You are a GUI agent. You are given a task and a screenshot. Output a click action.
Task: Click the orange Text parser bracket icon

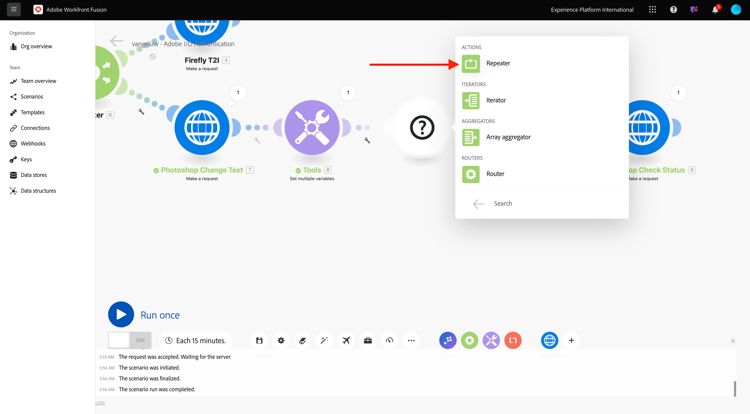(513, 340)
